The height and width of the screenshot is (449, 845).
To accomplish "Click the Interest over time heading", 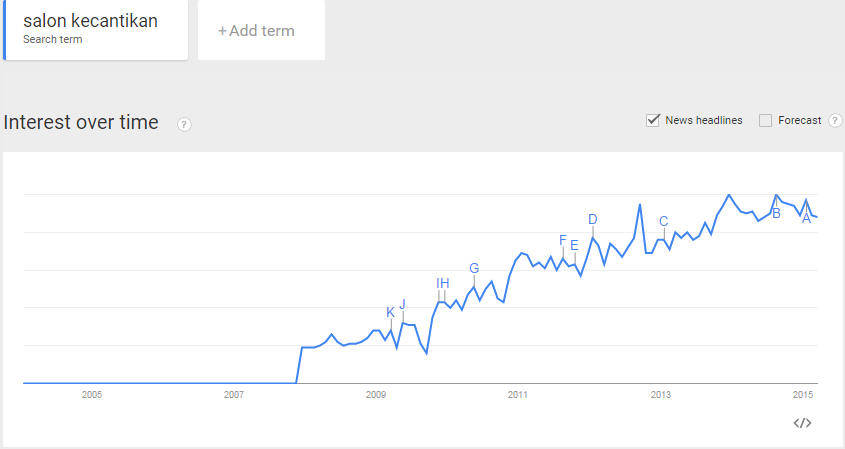I will (81, 122).
